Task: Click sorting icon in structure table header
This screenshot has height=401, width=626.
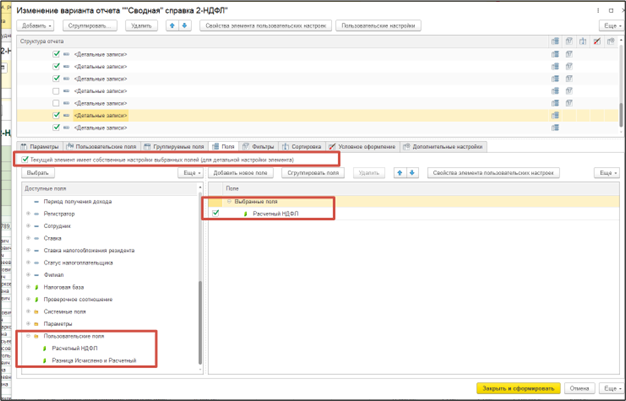Action: [583, 41]
